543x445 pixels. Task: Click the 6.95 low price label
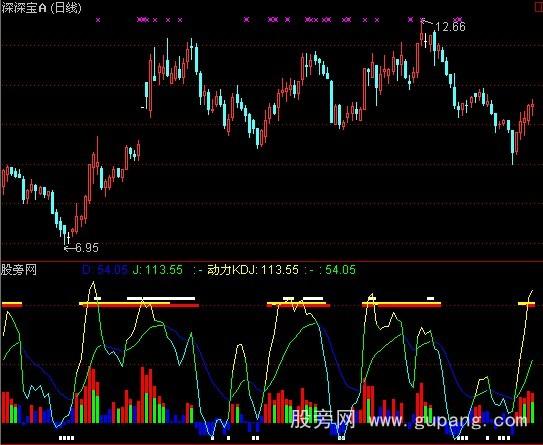pyautogui.click(x=87, y=248)
